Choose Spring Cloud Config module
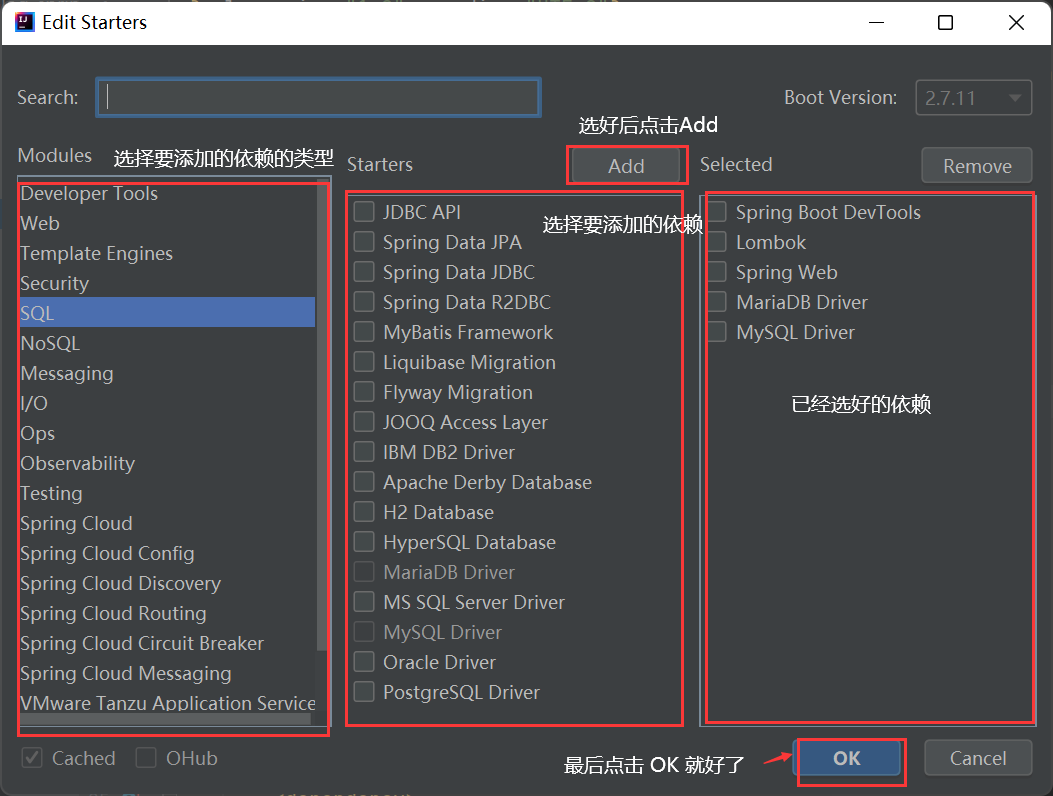Image resolution: width=1053 pixels, height=796 pixels. click(167, 553)
